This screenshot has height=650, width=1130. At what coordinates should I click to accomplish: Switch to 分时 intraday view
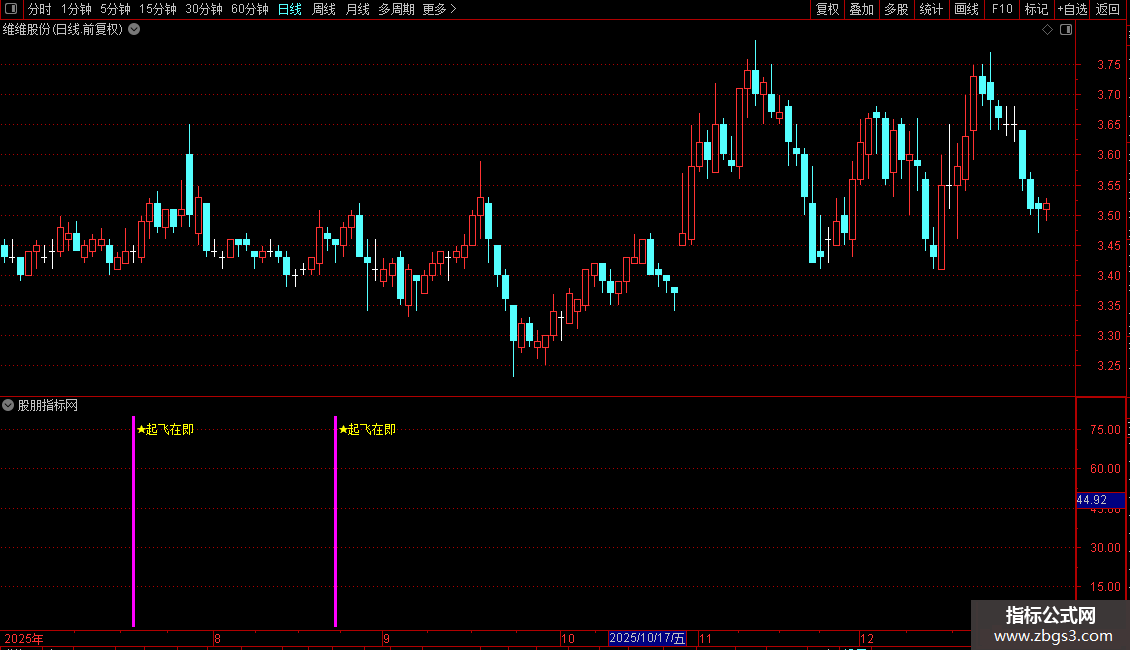click(40, 9)
